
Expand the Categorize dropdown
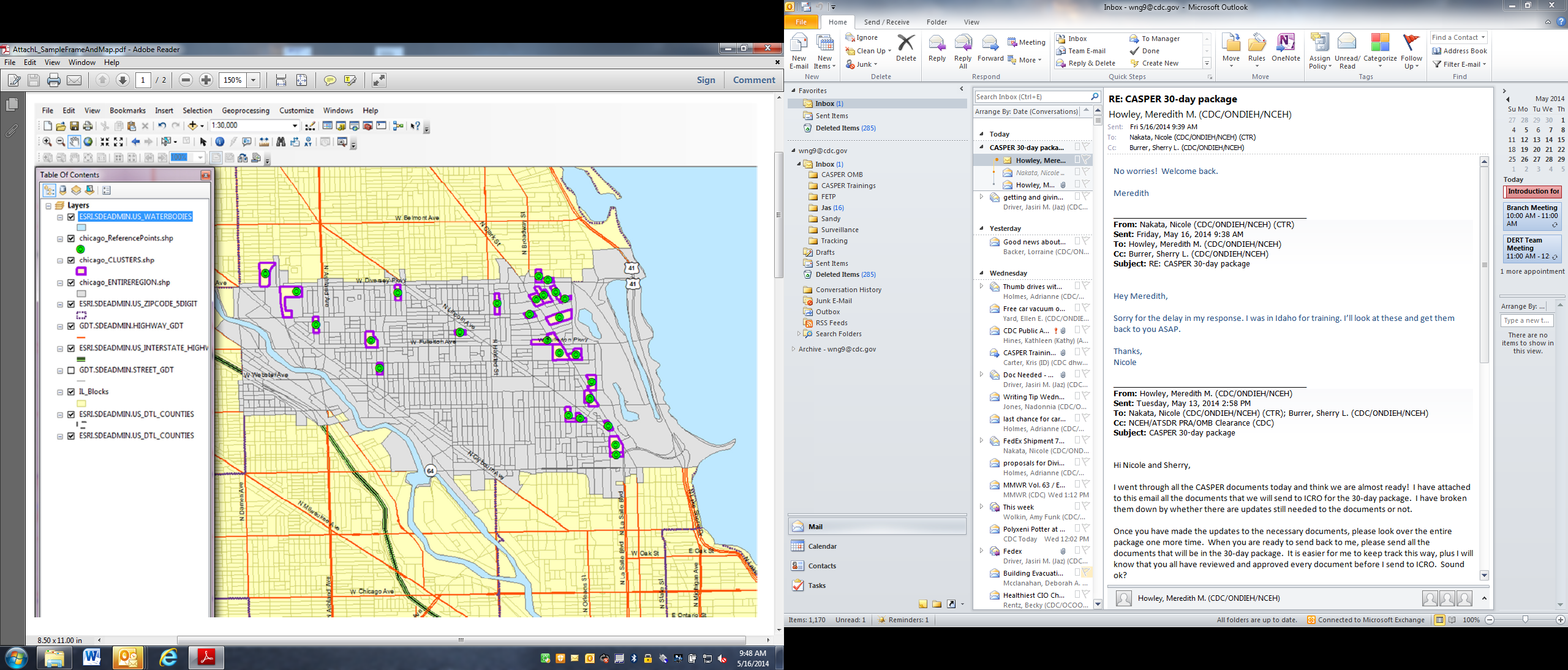pos(1380,66)
